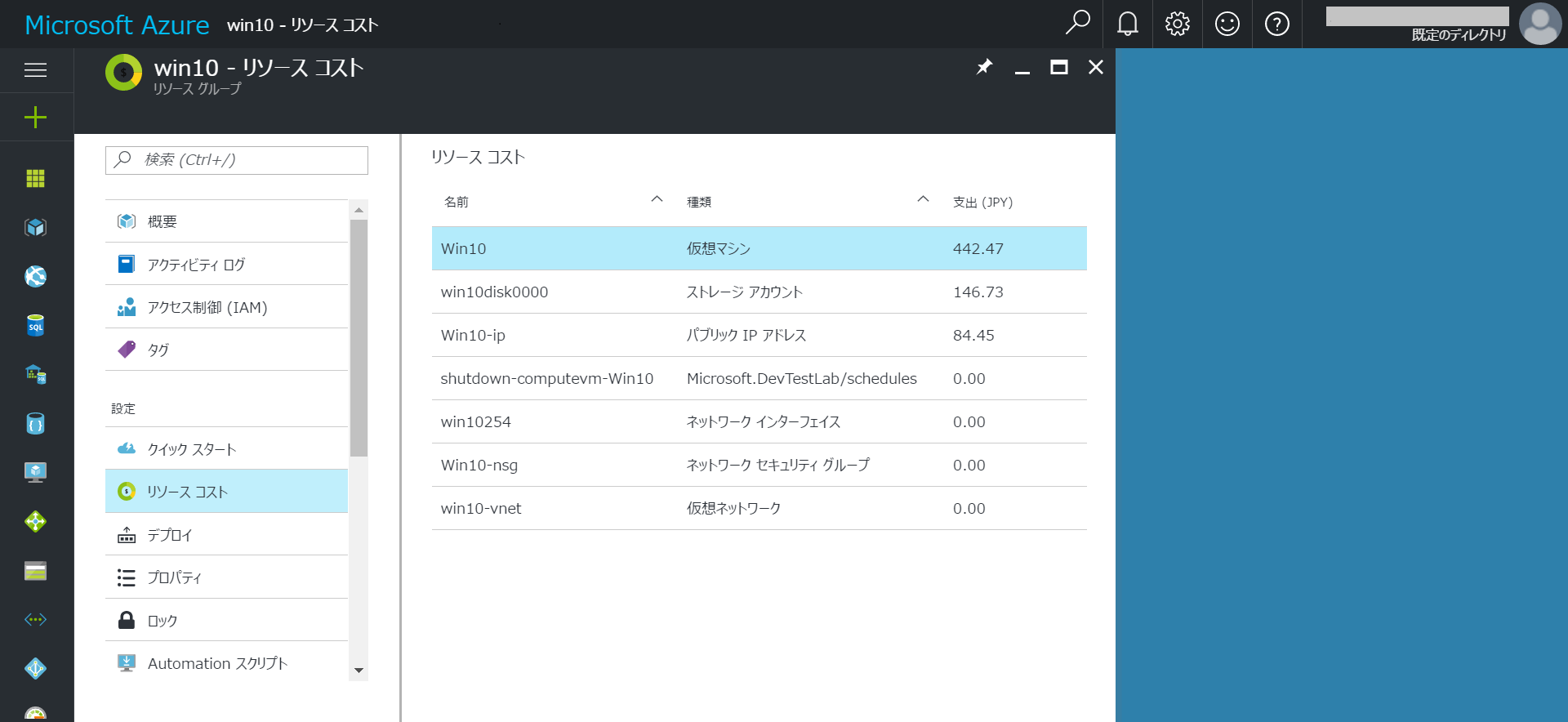Open the help question mark icon
The height and width of the screenshot is (722, 1568).
coord(1277,24)
